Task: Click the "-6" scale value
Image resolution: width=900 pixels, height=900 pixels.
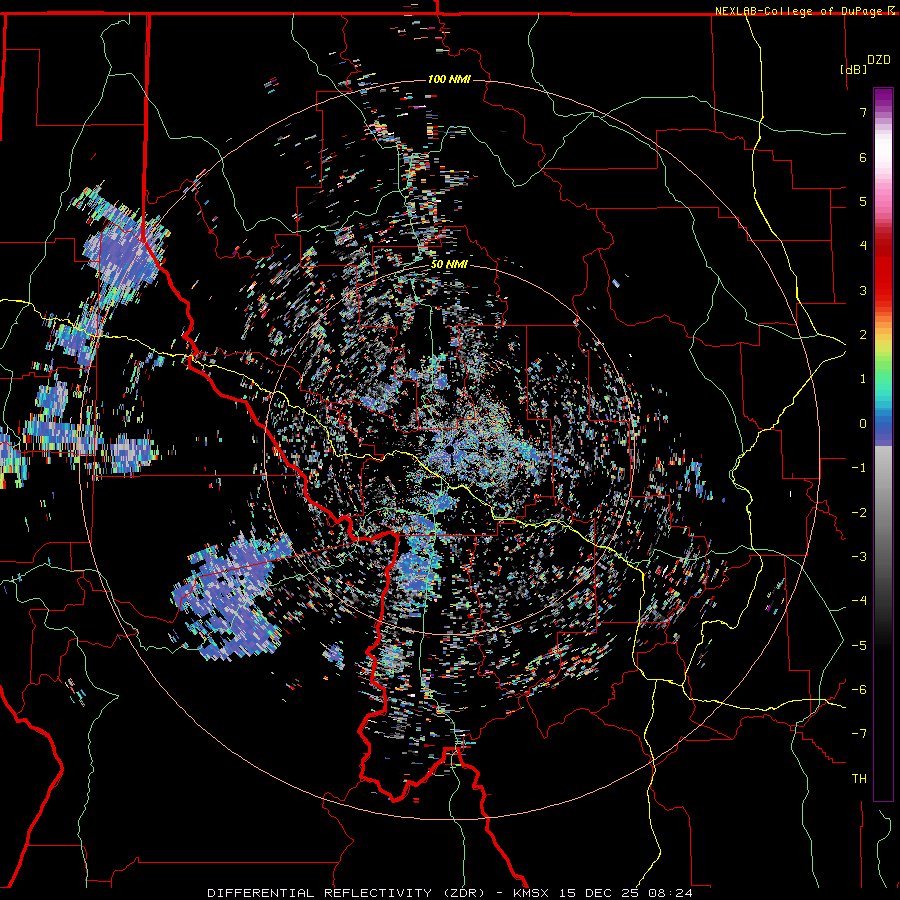Action: click(859, 690)
